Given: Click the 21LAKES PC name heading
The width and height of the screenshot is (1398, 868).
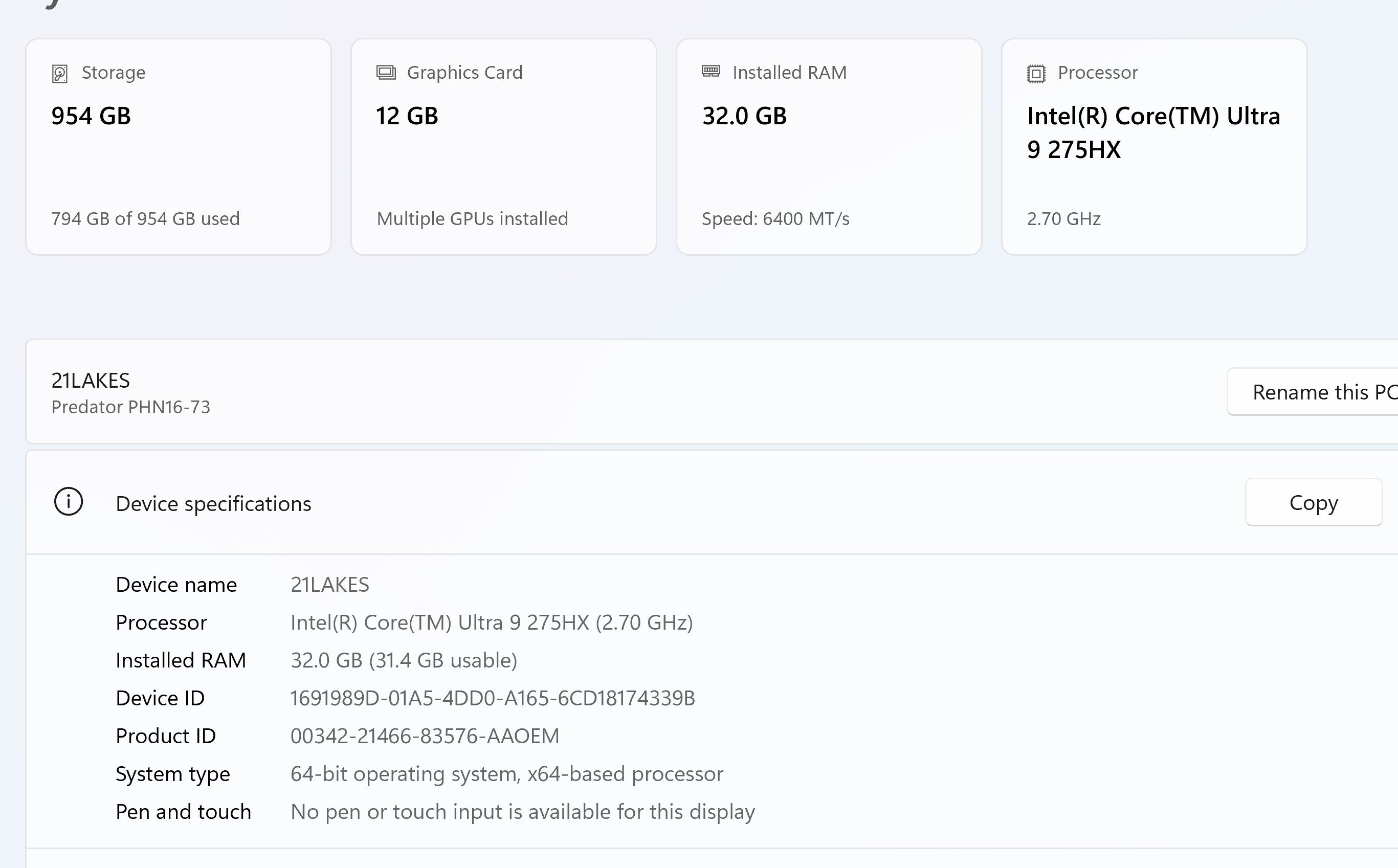Looking at the screenshot, I should click(x=91, y=381).
